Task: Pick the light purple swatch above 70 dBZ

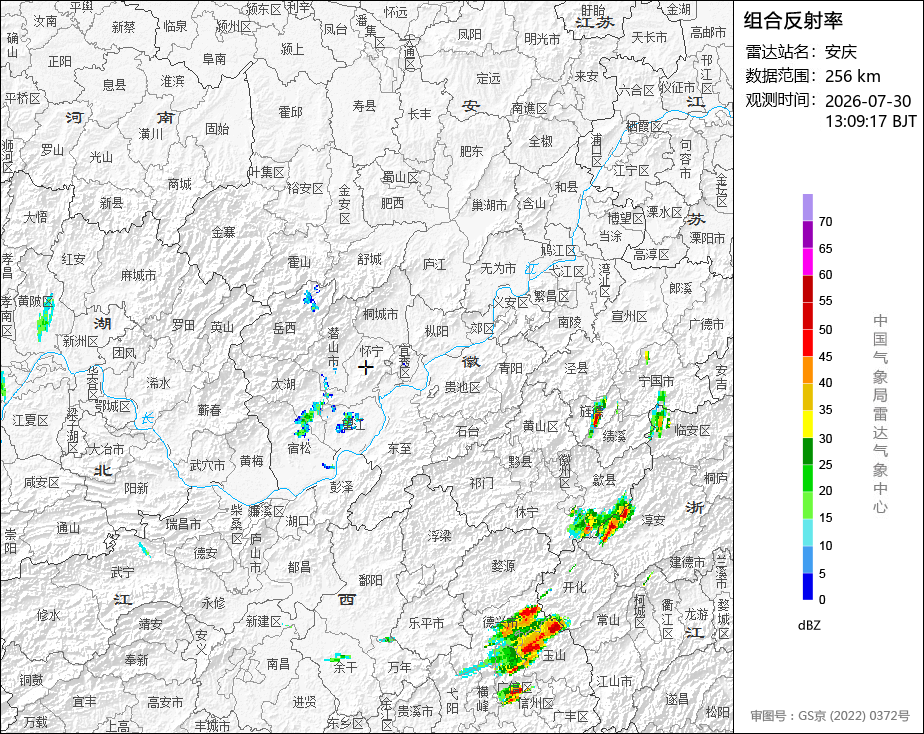Action: click(807, 207)
